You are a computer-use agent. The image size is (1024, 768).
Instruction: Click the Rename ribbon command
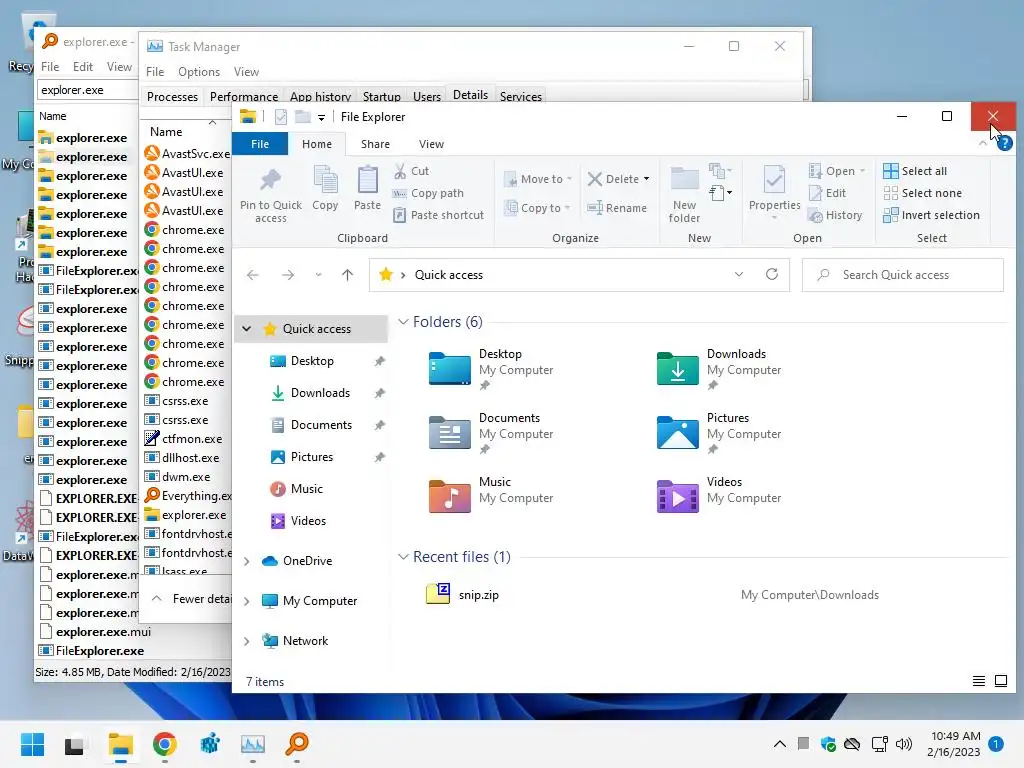(x=616, y=208)
